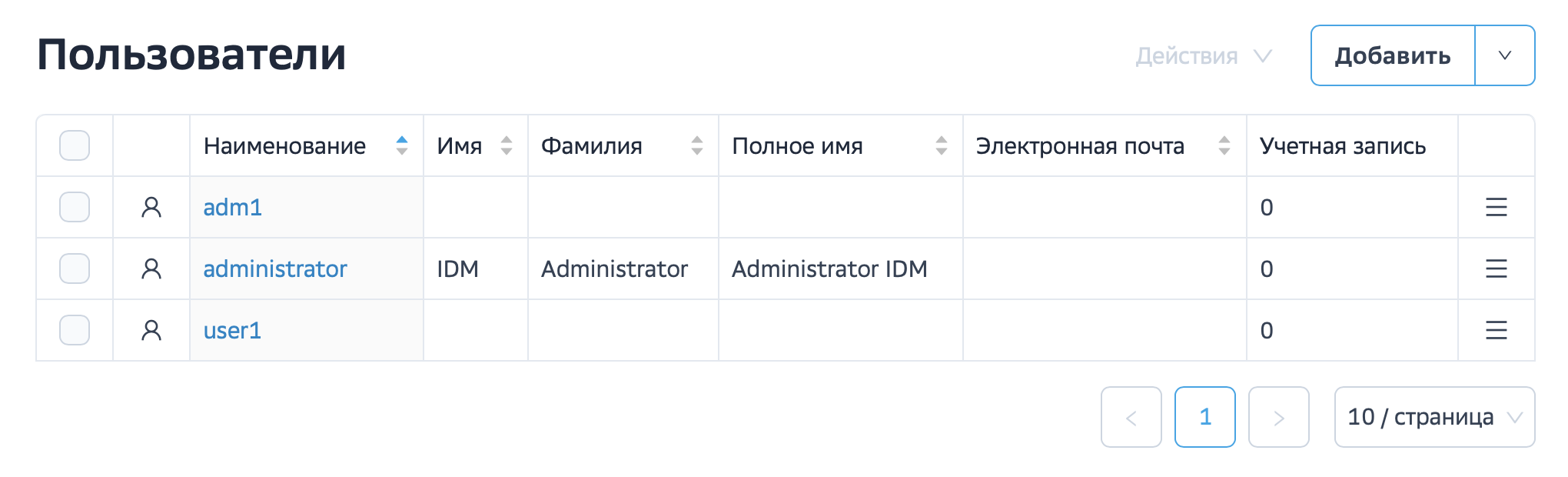The height and width of the screenshot is (477, 1568).
Task: Check the select-all checkbox in table header
Action: (74, 145)
